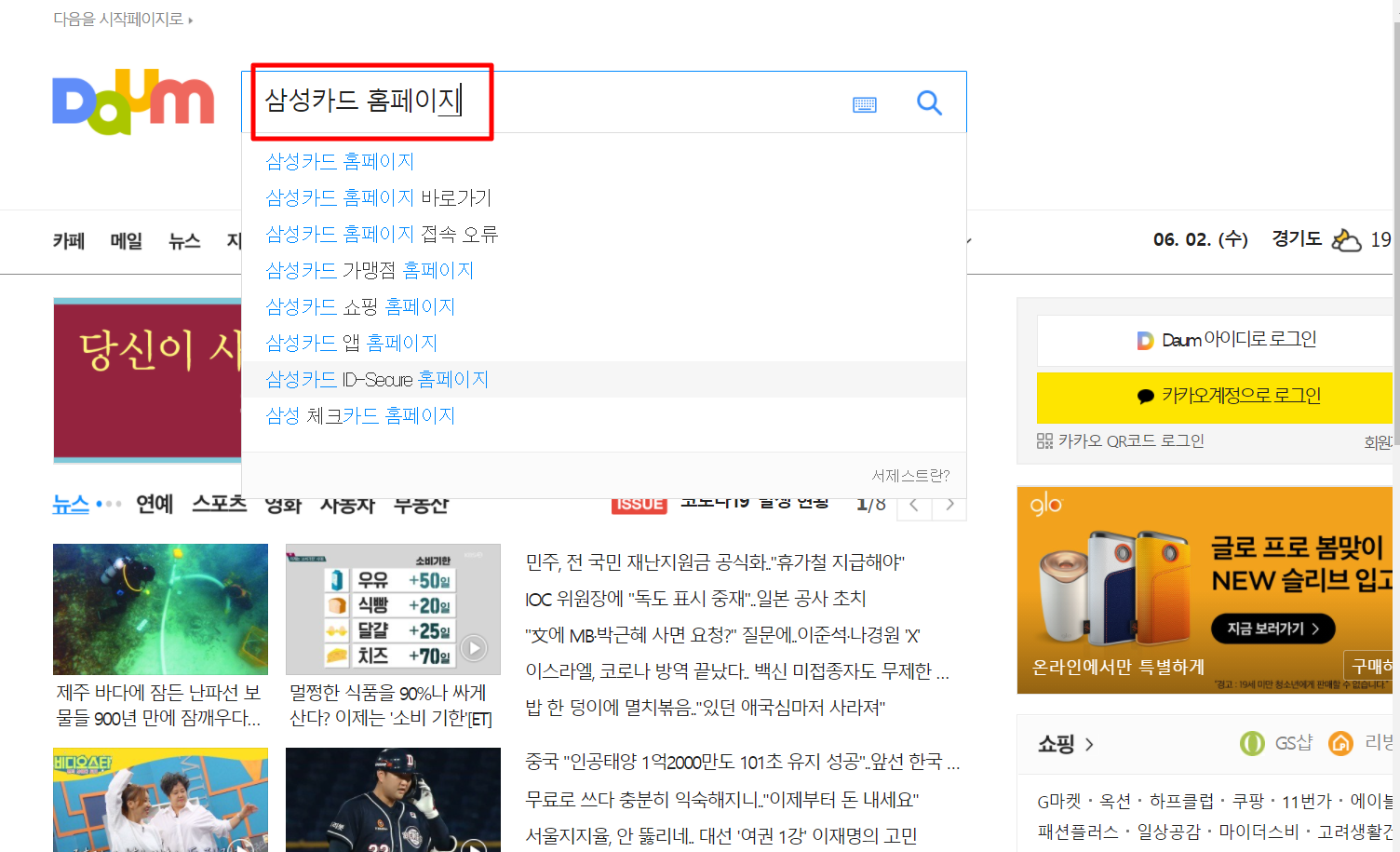Select suggestion 삼성카드 쇼핑 홈페이지
The width and height of the screenshot is (1400, 852).
click(360, 306)
